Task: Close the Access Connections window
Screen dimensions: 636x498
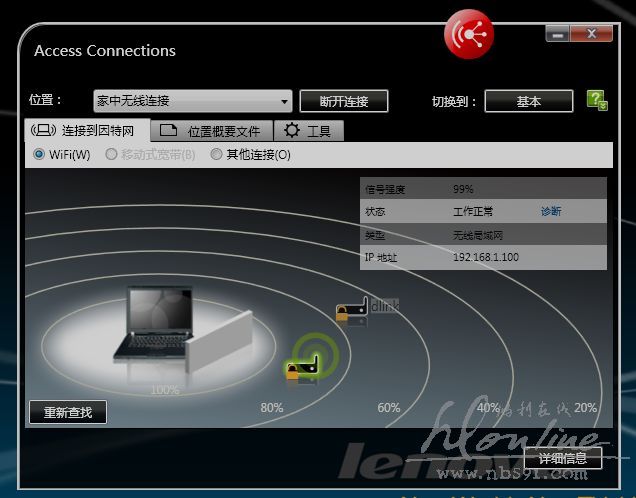Action: [591, 34]
